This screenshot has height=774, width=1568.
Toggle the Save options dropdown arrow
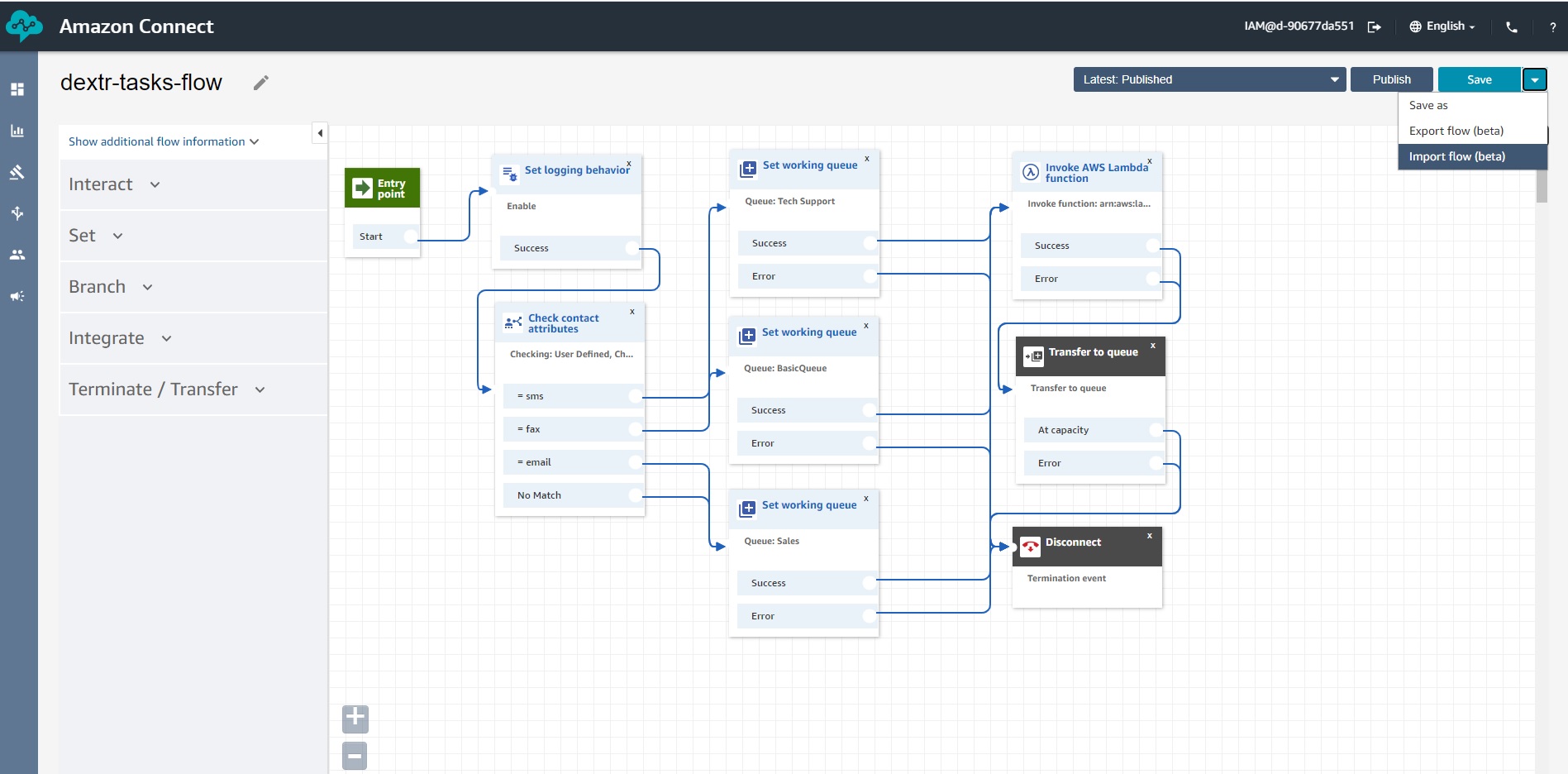1534,79
